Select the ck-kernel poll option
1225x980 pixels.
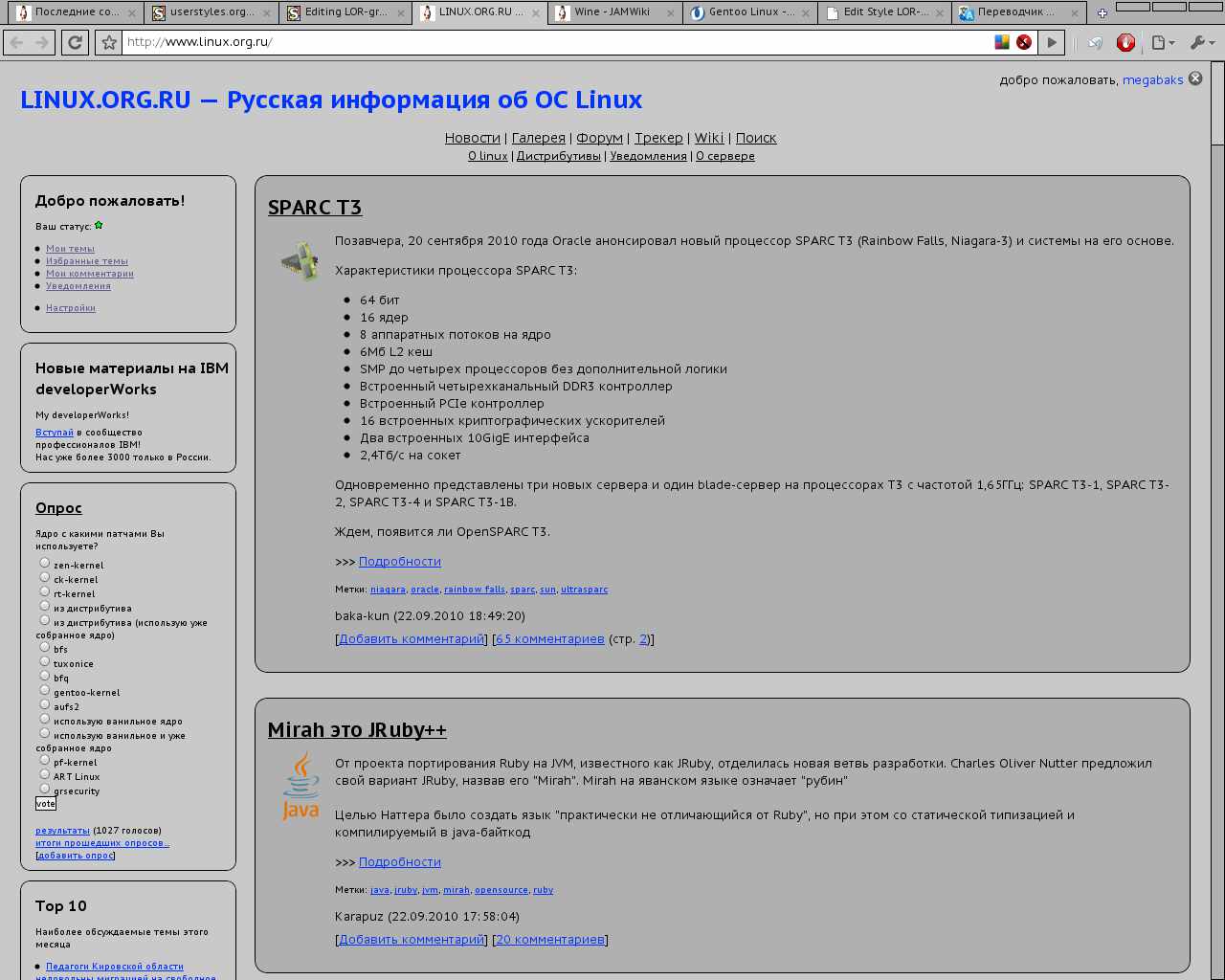pos(44,577)
